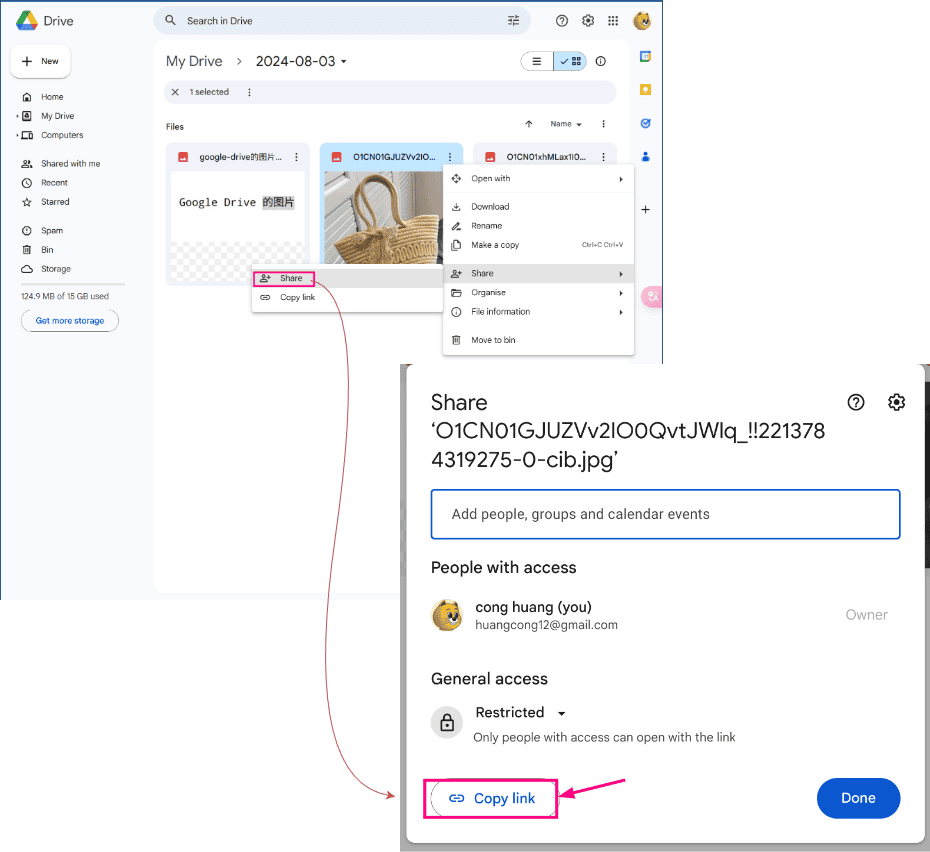The height and width of the screenshot is (852, 930).
Task: Choose Download from context menu
Action: (490, 207)
